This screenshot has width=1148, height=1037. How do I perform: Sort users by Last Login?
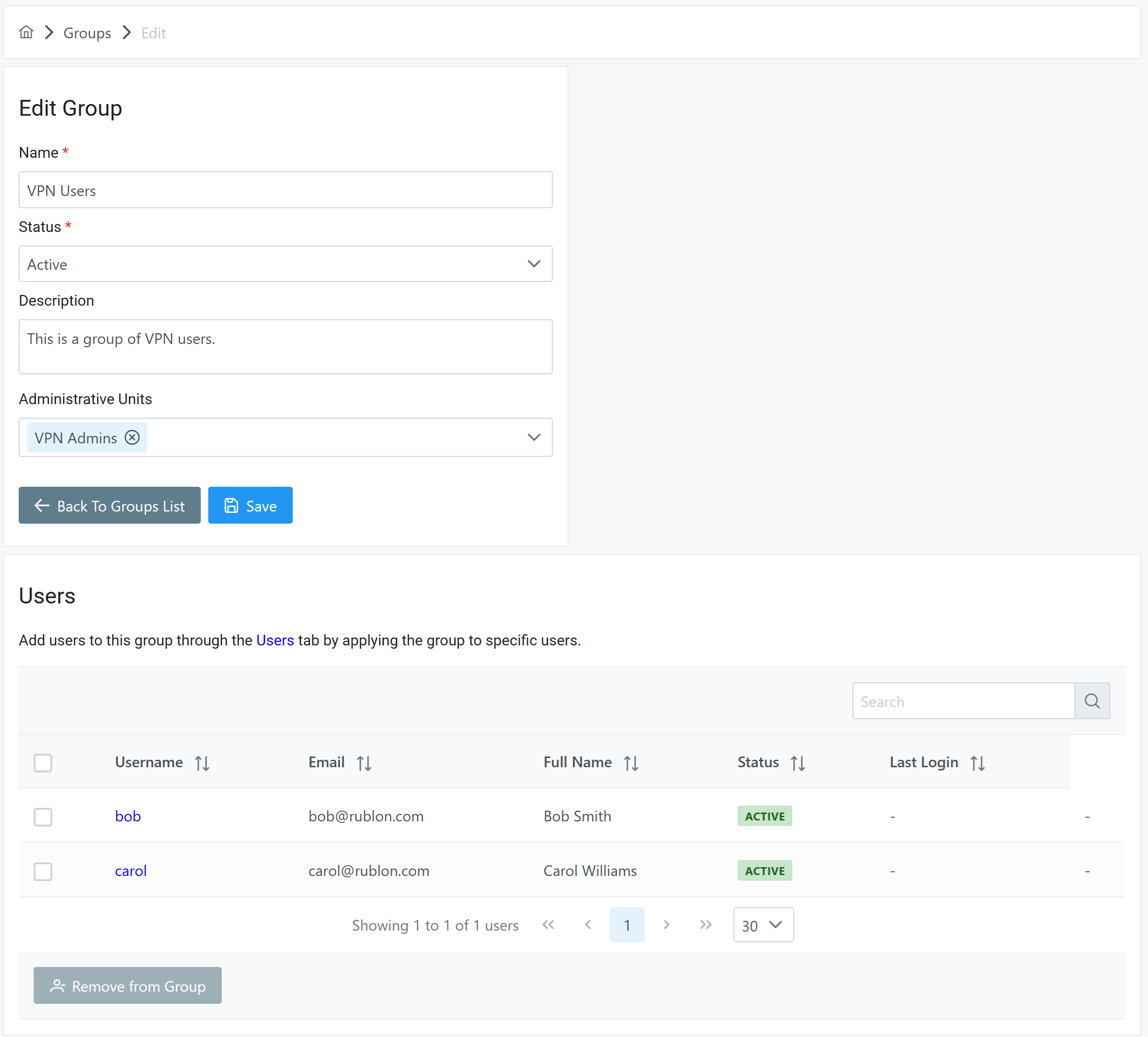click(977, 763)
